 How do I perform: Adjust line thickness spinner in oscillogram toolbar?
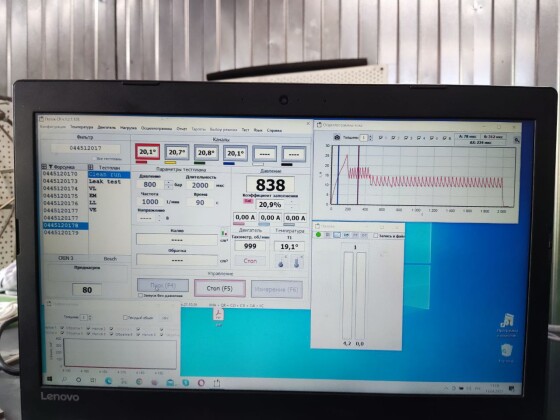pos(370,138)
